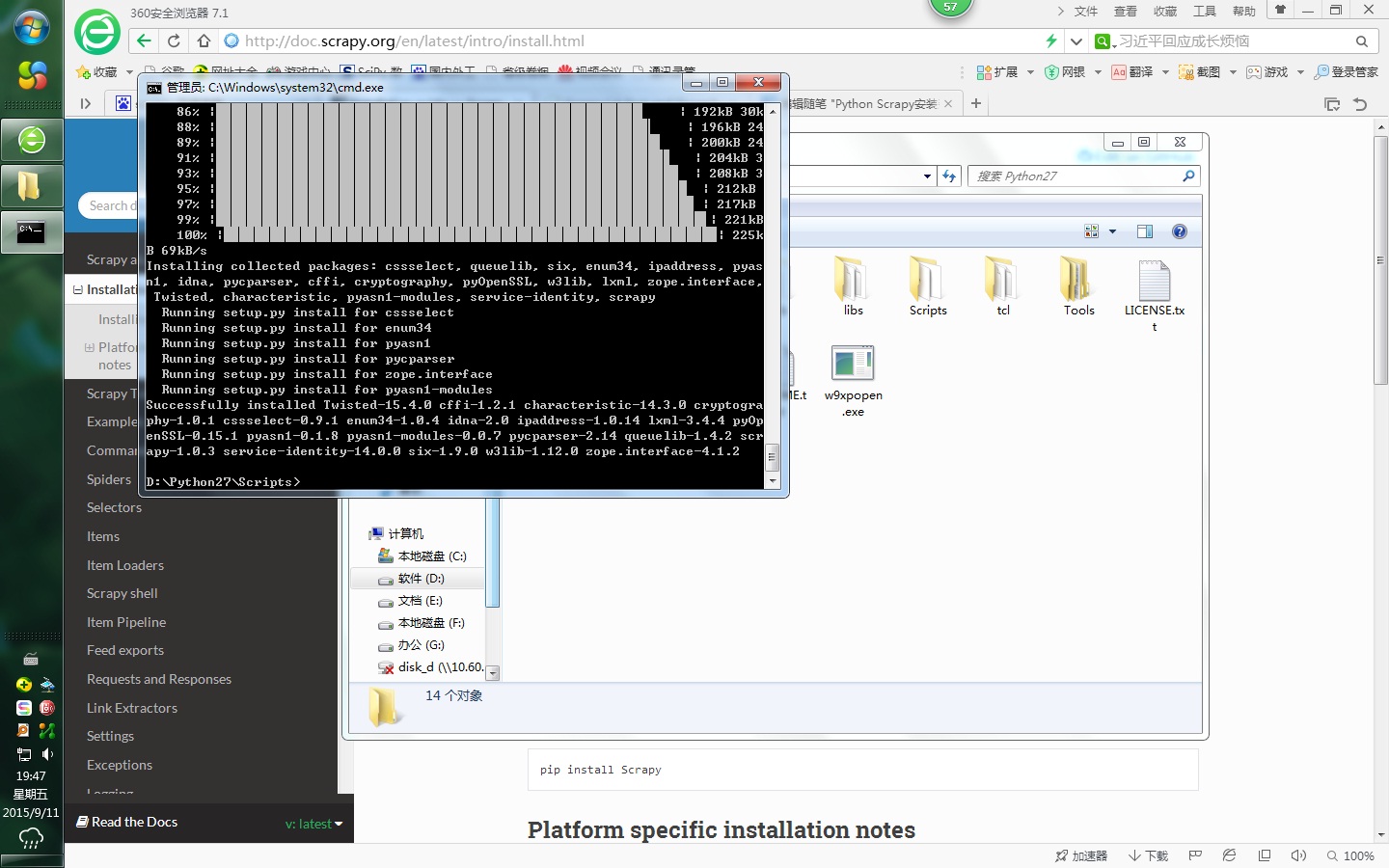
Task: Click the lightning speed-mode icon in address bar
Action: click(1051, 41)
